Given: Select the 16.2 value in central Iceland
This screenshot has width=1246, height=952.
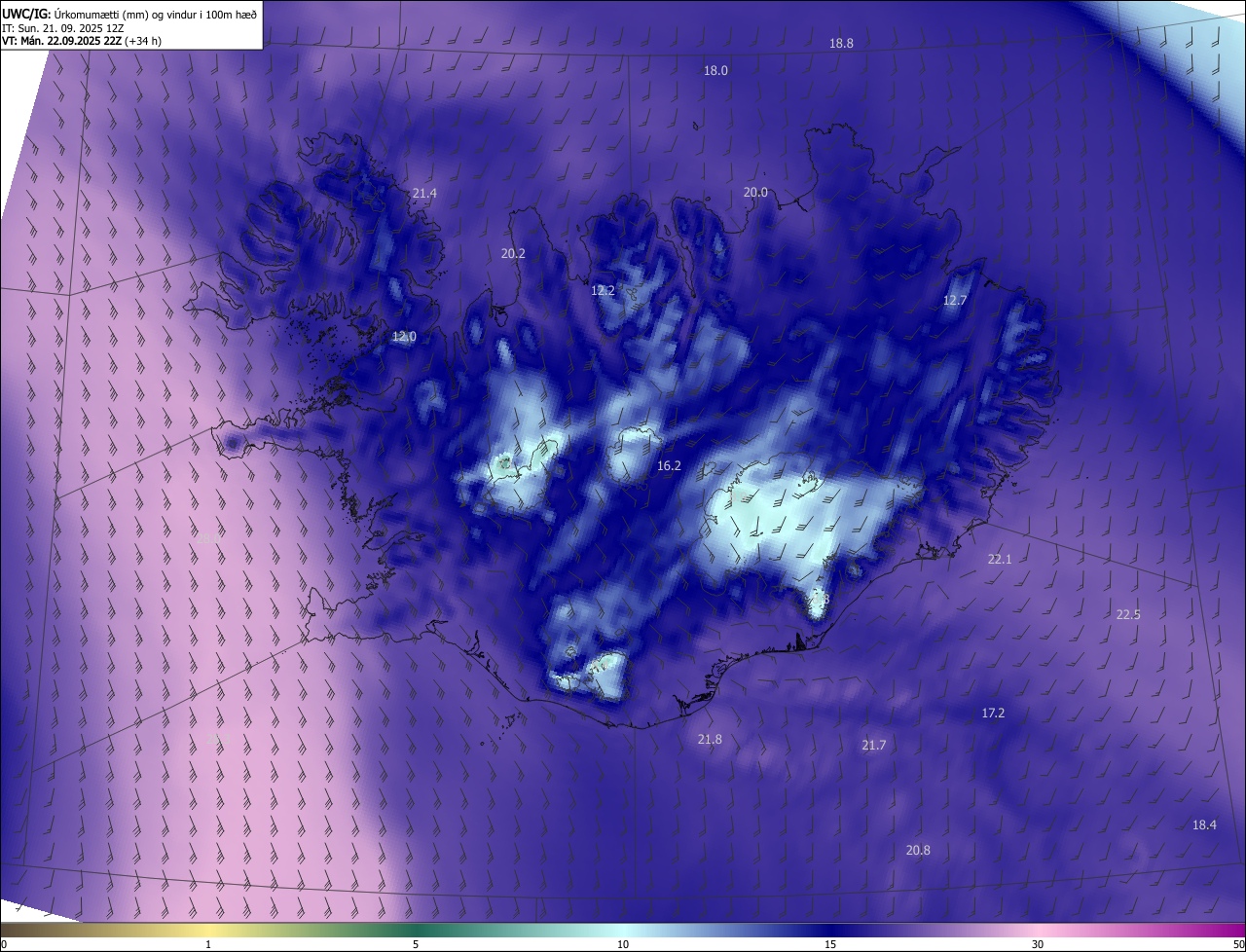Looking at the screenshot, I should 669,466.
